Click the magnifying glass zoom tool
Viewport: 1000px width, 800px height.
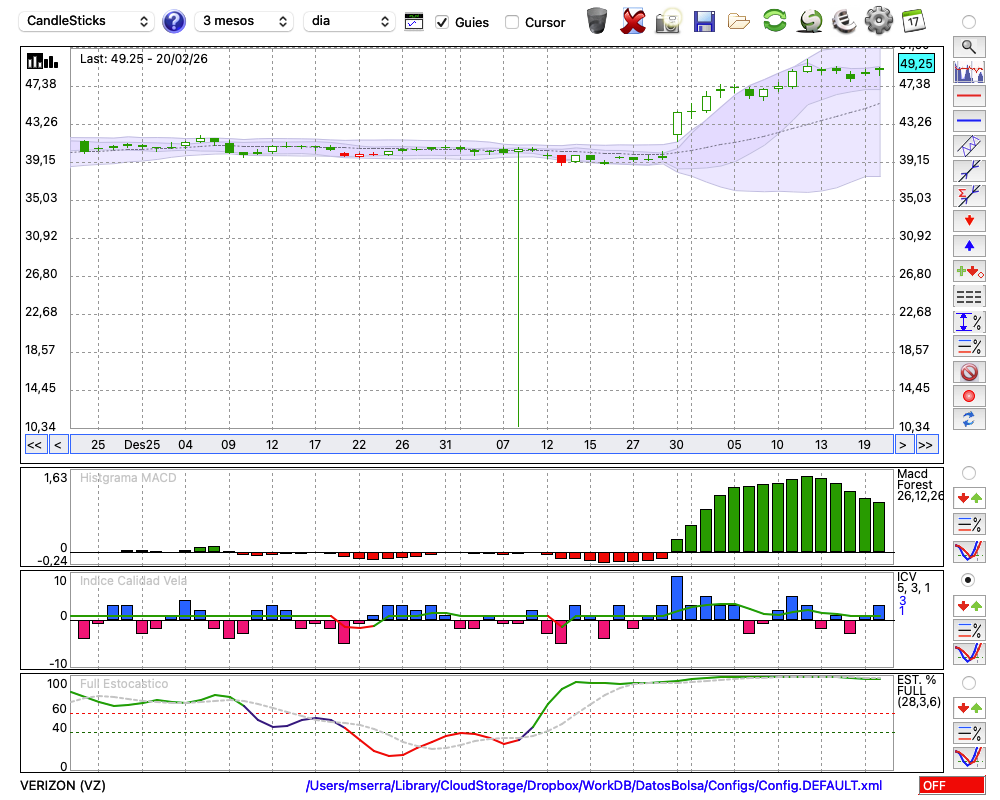[x=968, y=46]
